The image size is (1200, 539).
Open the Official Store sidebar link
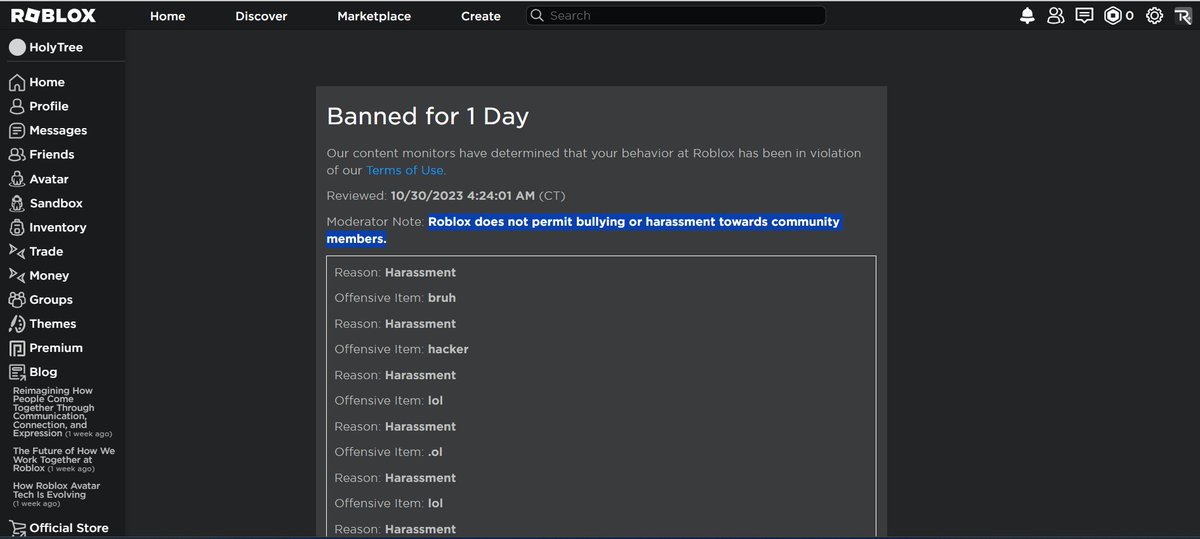point(69,528)
